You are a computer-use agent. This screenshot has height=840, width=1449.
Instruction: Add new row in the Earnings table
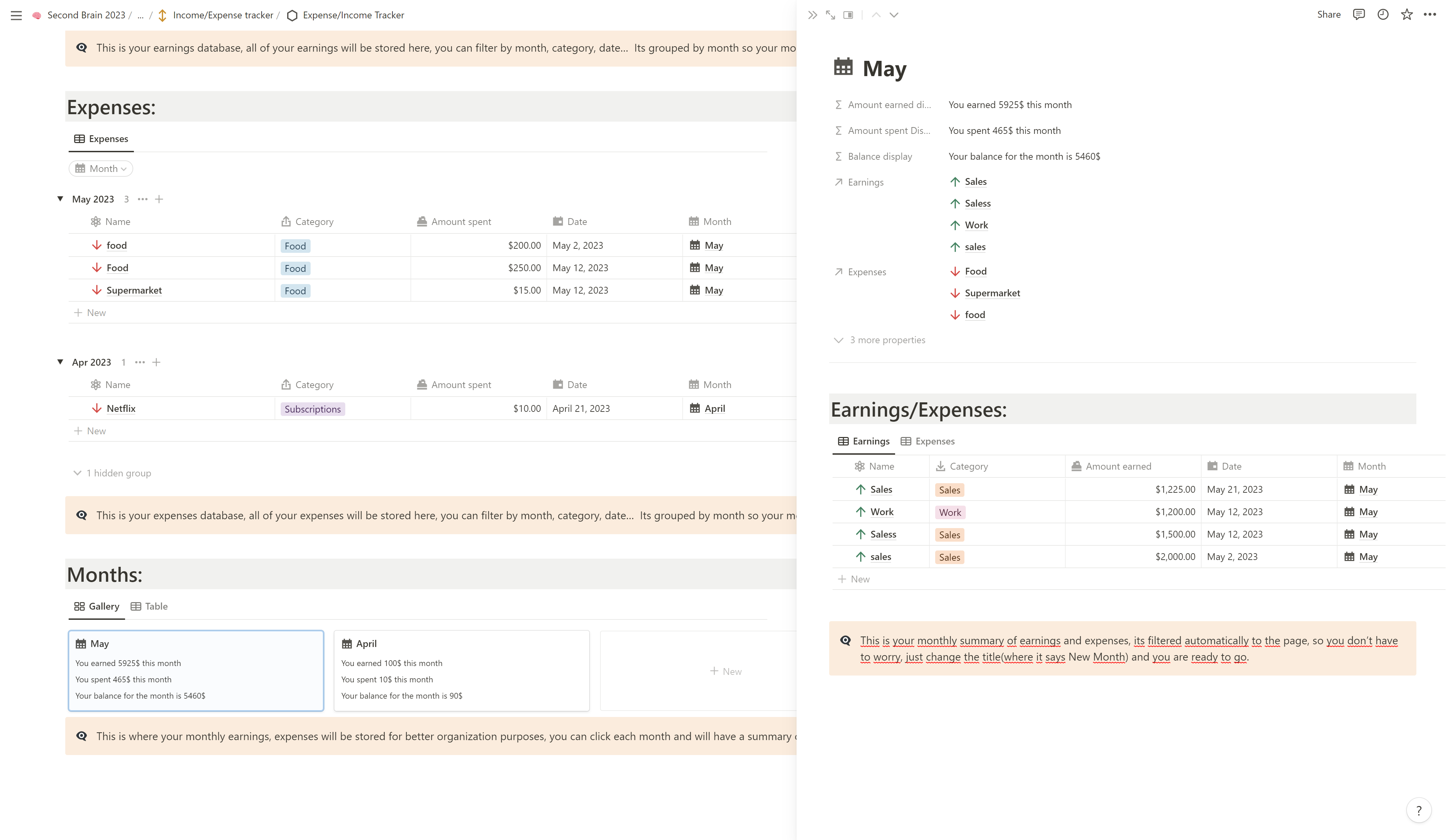(854, 580)
